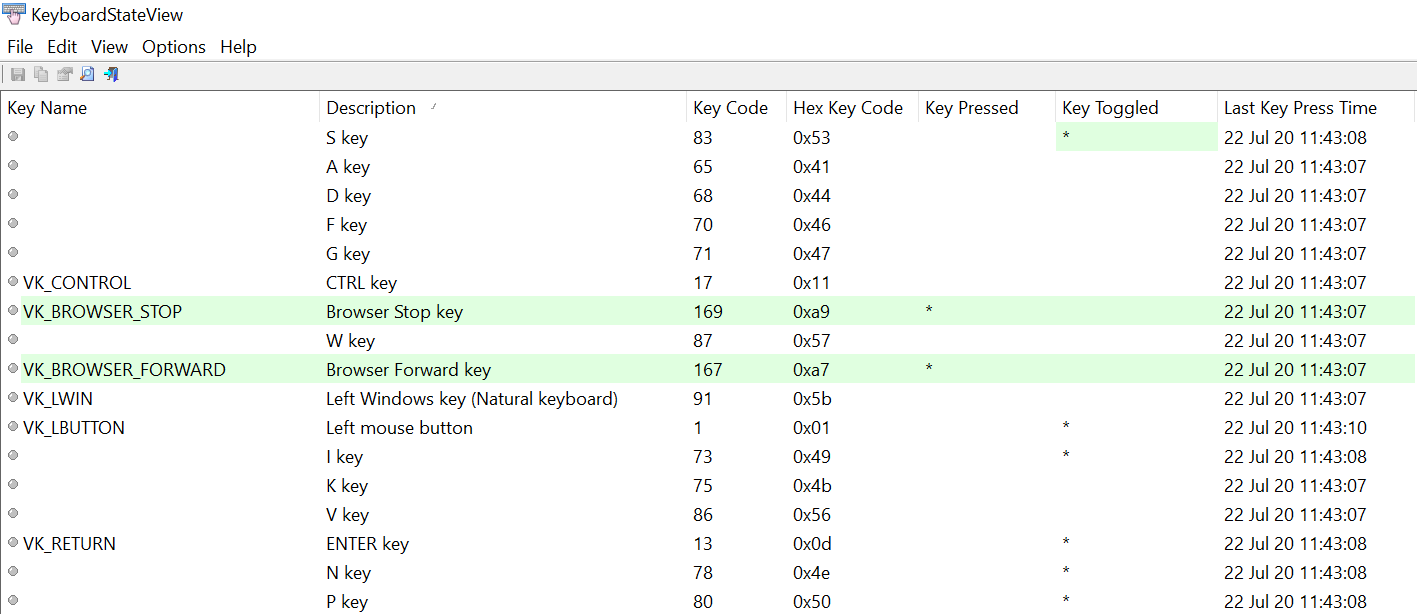Click the state icon beside VK_BROWSER_STOP
This screenshot has height=614, width=1417.
point(10,311)
